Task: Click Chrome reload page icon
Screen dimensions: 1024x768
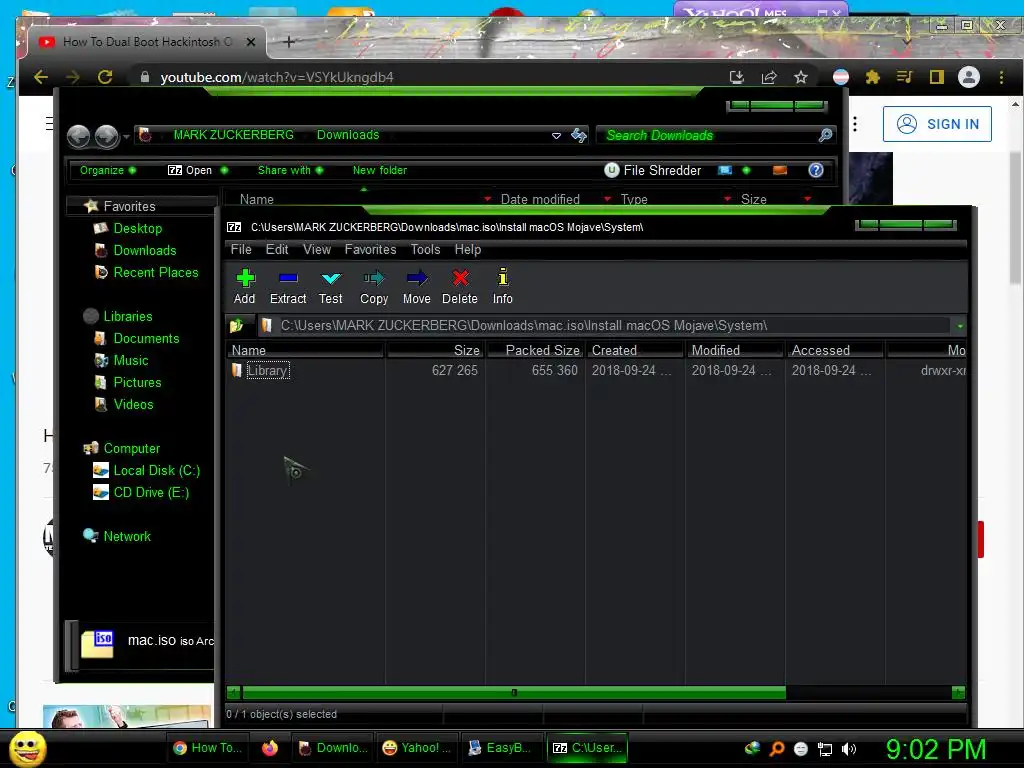Action: tap(105, 77)
